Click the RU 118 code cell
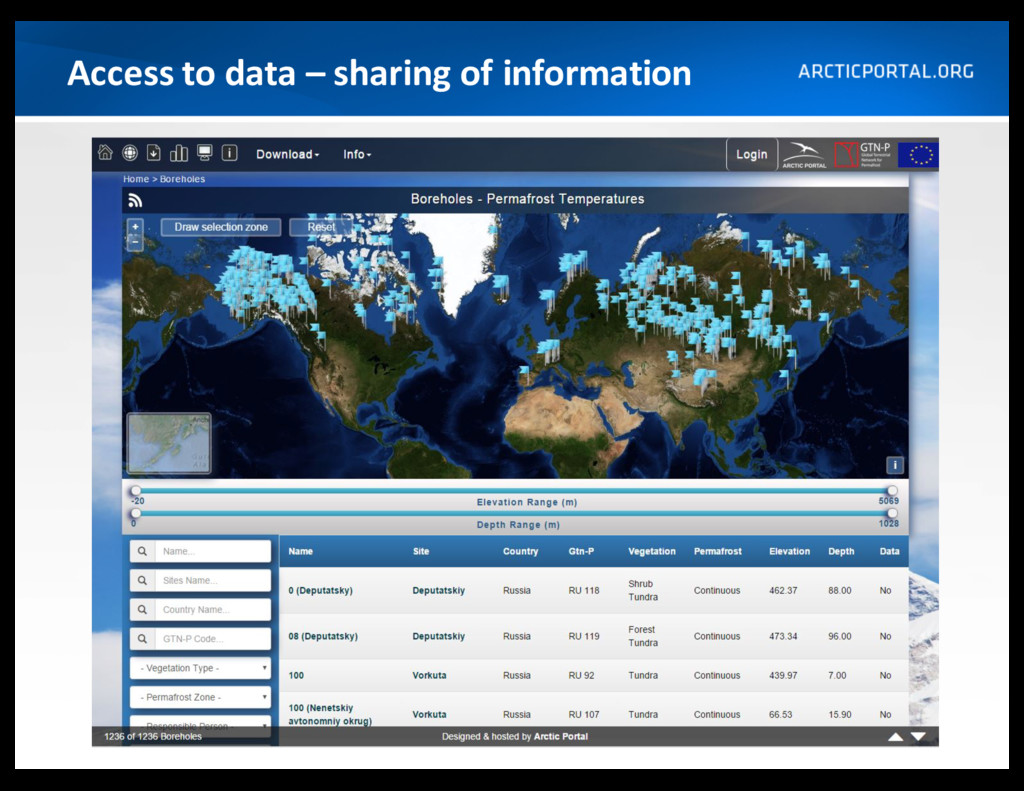 click(583, 590)
